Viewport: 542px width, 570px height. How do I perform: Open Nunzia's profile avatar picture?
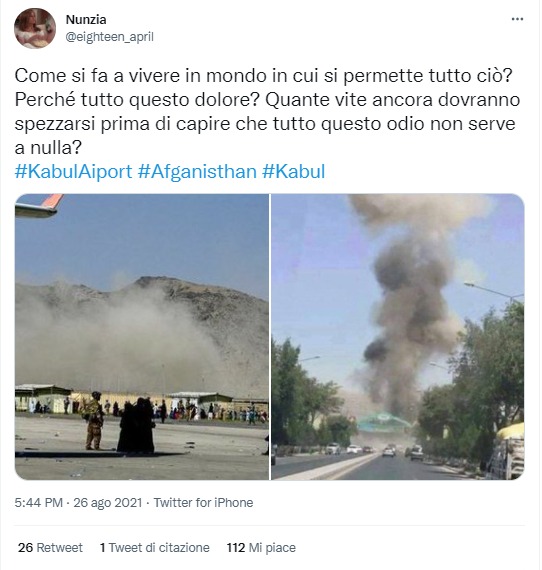[x=35, y=28]
